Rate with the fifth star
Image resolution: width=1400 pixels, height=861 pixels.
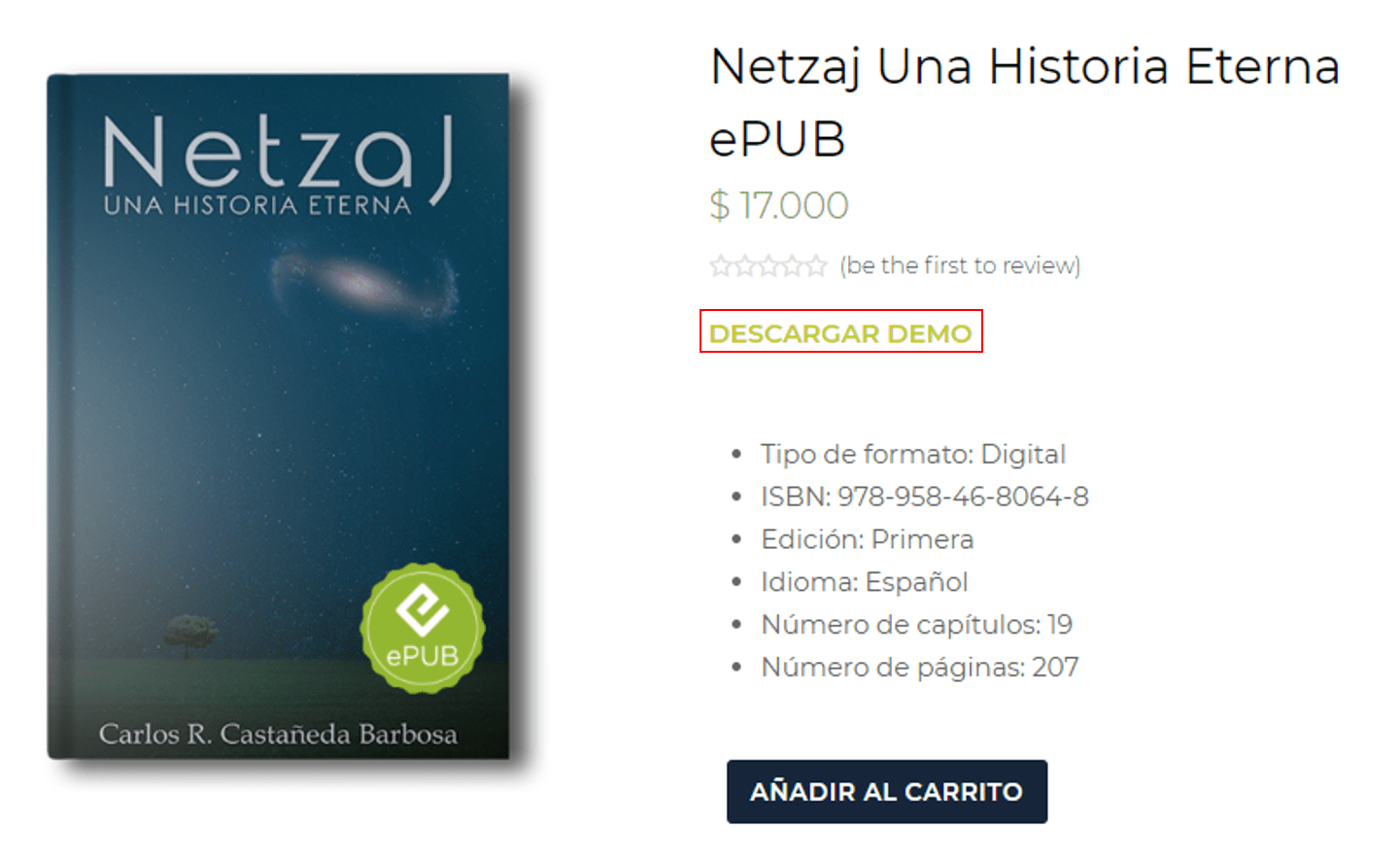point(815,265)
